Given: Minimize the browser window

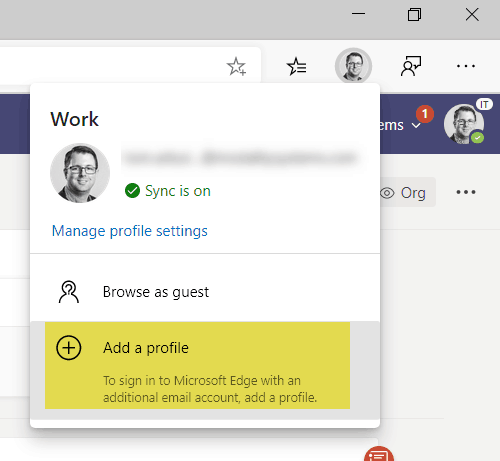Looking at the screenshot, I should coord(358,14).
